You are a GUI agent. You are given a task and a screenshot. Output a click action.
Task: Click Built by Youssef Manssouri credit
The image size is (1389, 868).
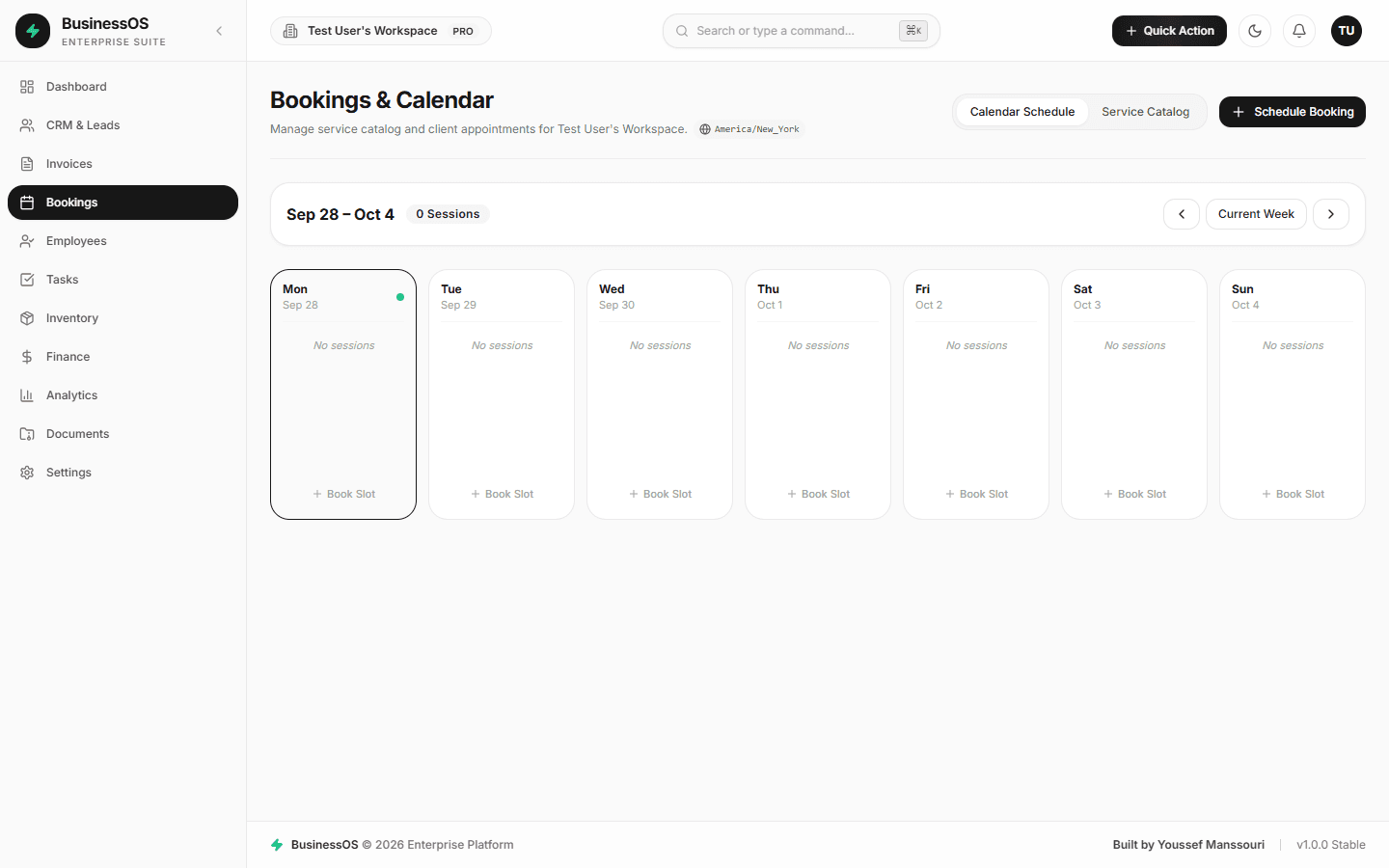1188,845
